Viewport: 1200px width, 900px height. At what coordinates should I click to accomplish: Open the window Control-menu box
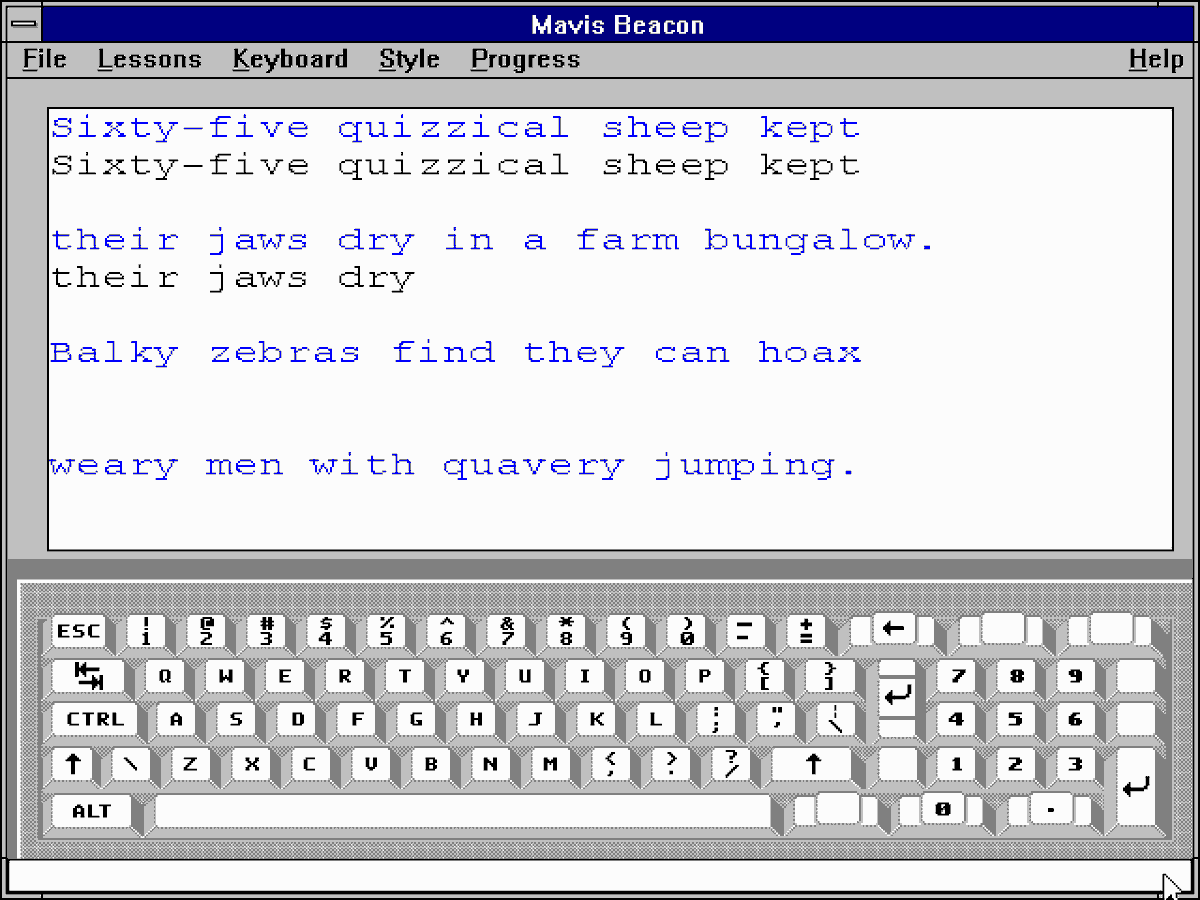click(25, 23)
